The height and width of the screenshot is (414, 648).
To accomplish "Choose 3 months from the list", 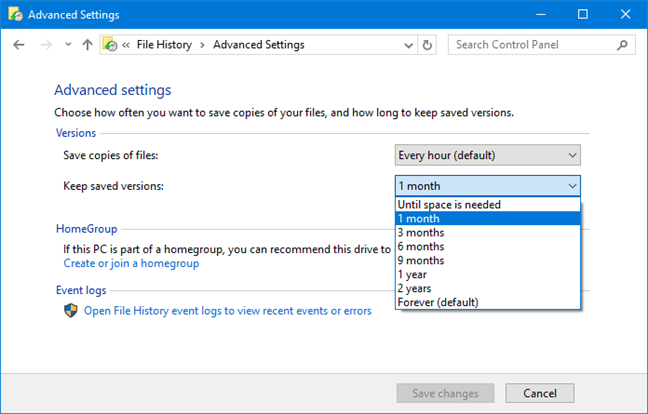I will 488,233.
